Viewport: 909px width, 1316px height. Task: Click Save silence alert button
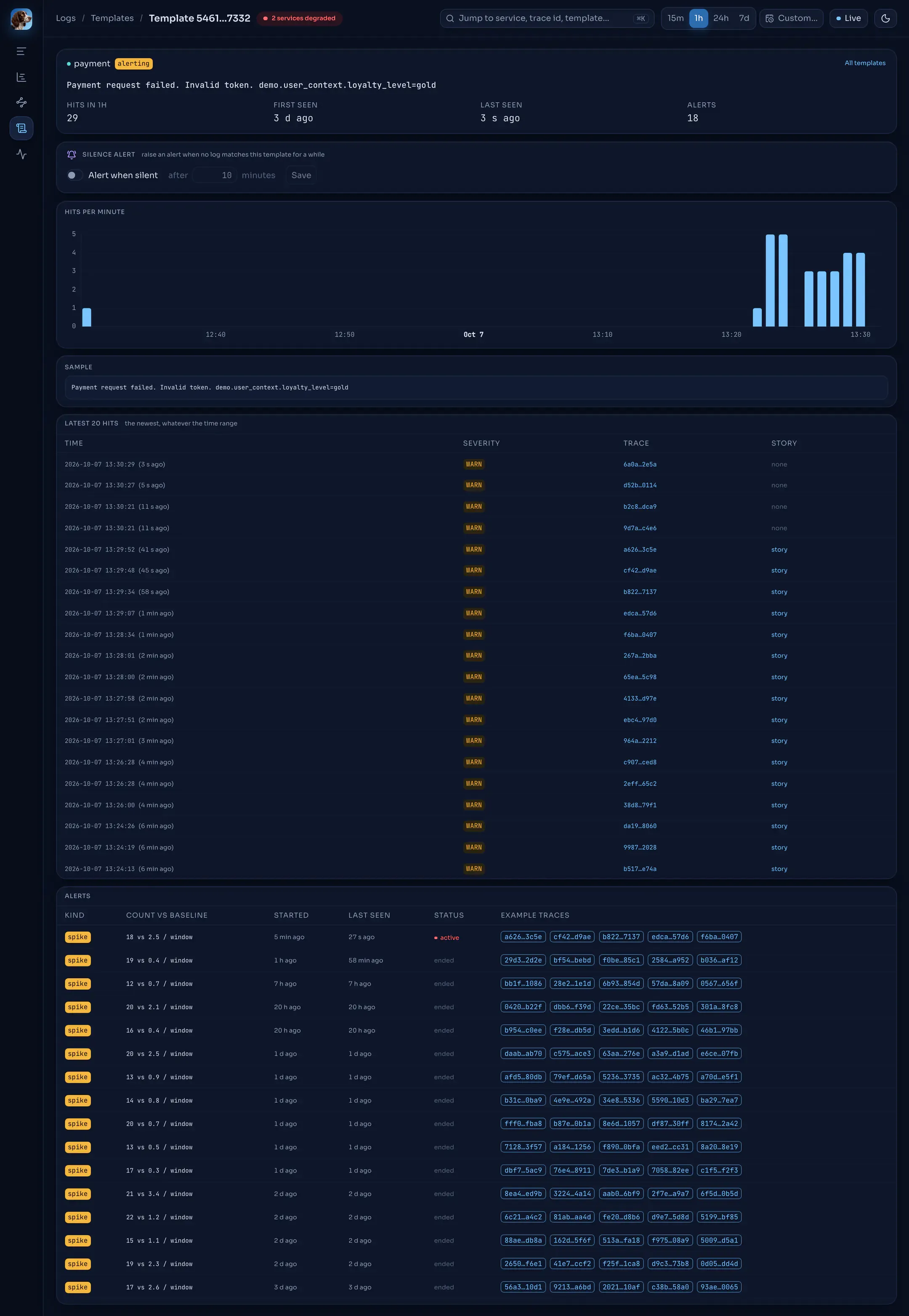(x=301, y=175)
